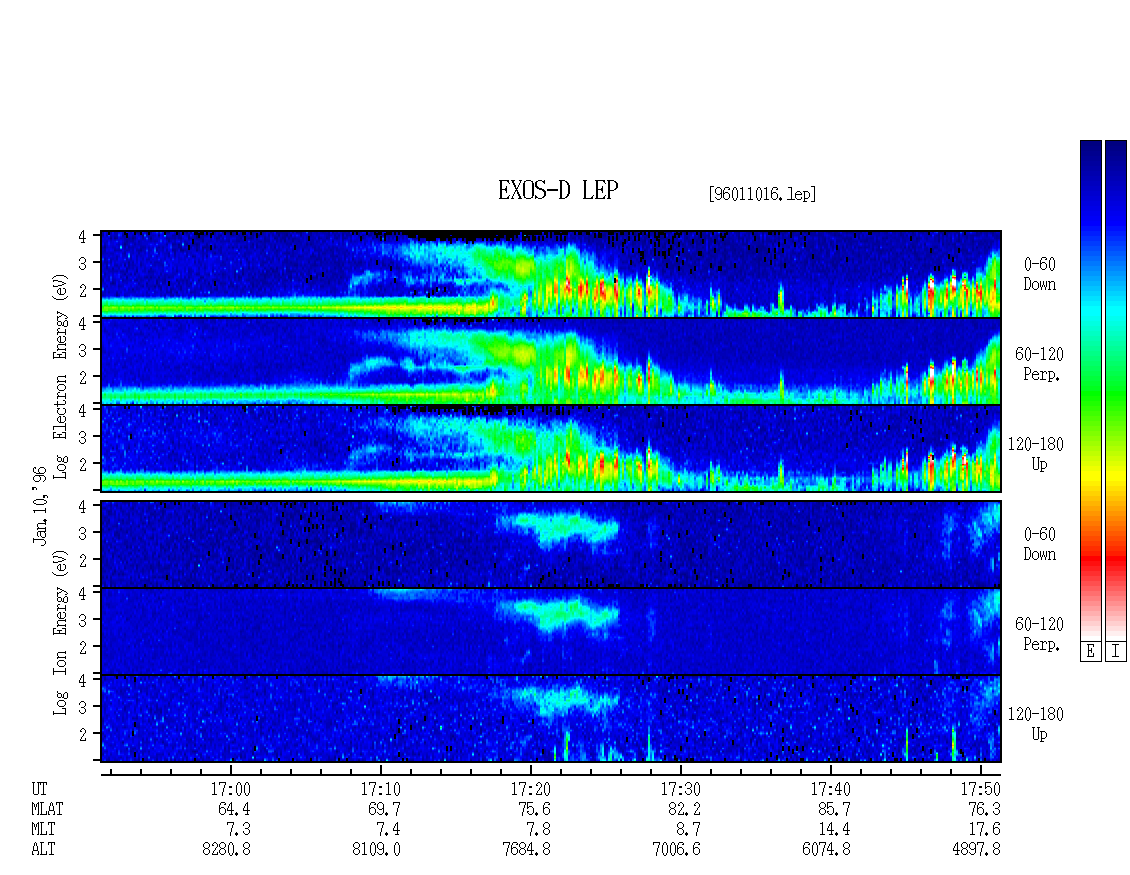Viewport: 1130px width, 875px height.
Task: Select the MLAT row header
Action: [47, 809]
